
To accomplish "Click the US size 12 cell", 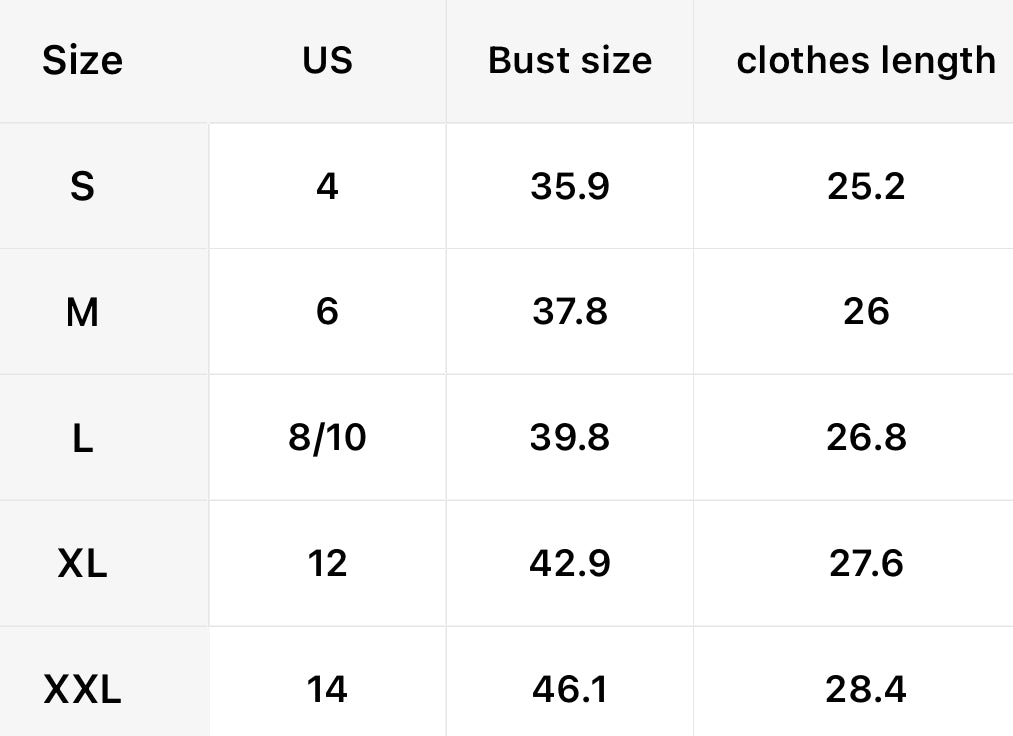I will point(327,564).
